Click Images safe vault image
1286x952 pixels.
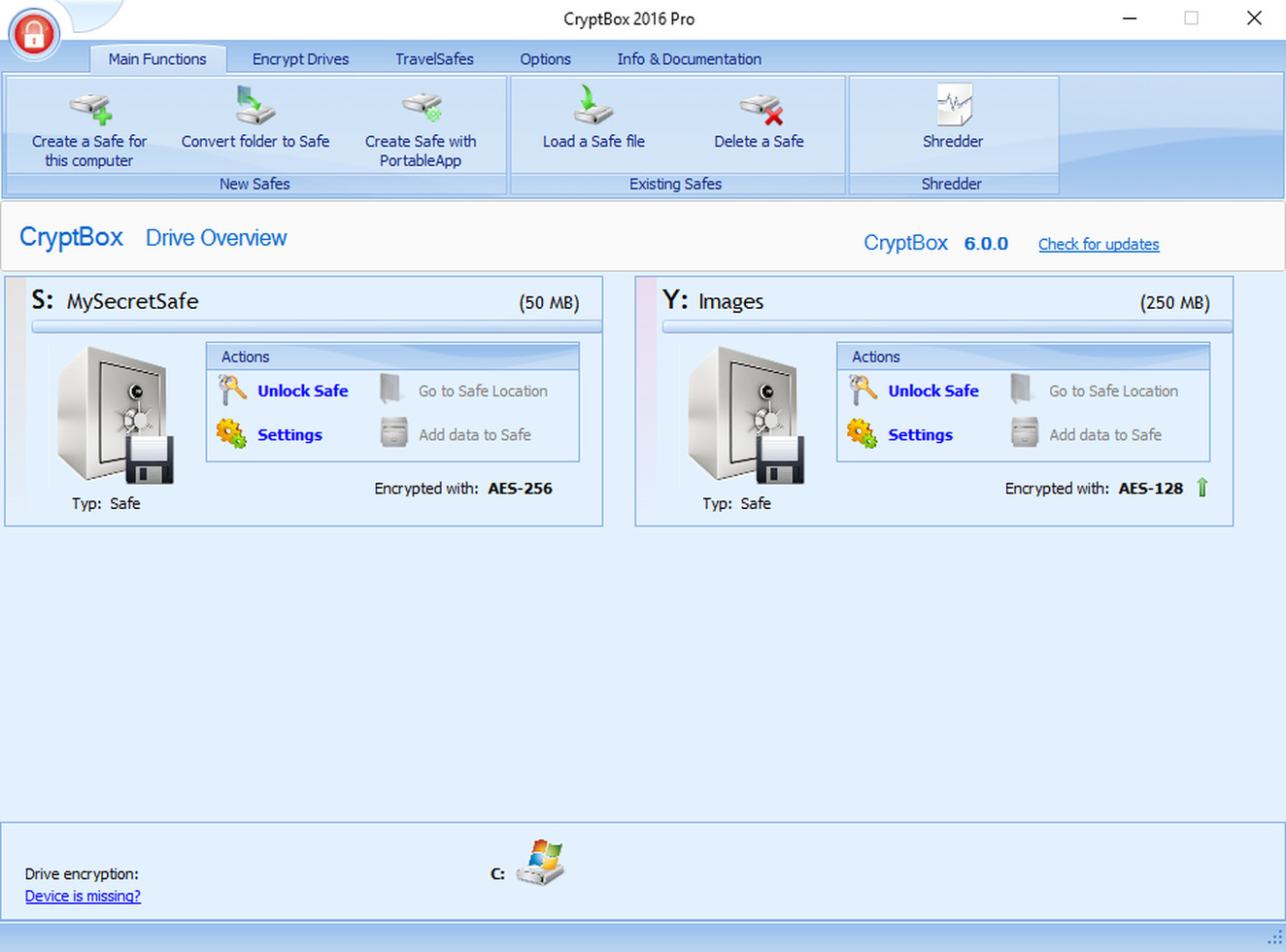746,415
